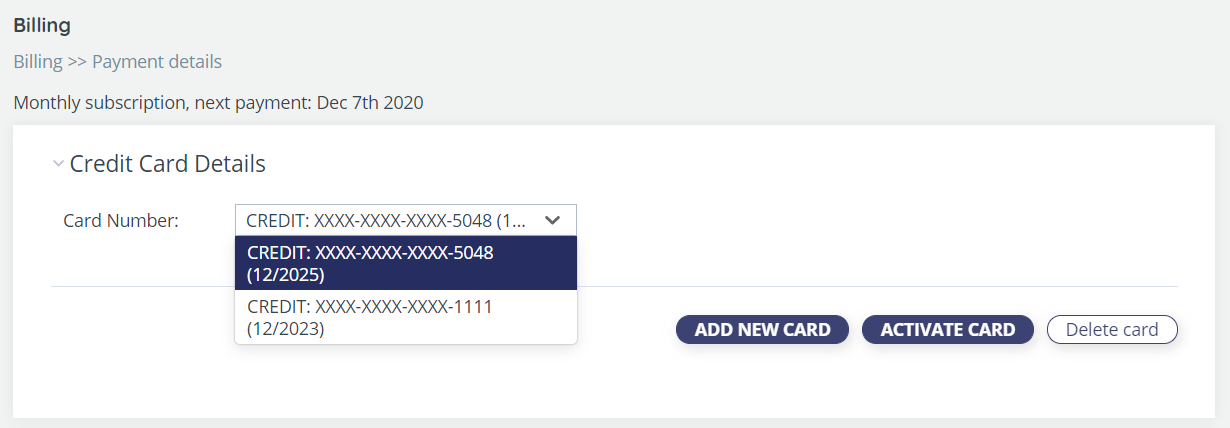Click the Credit Card Details heading text

pos(168,164)
